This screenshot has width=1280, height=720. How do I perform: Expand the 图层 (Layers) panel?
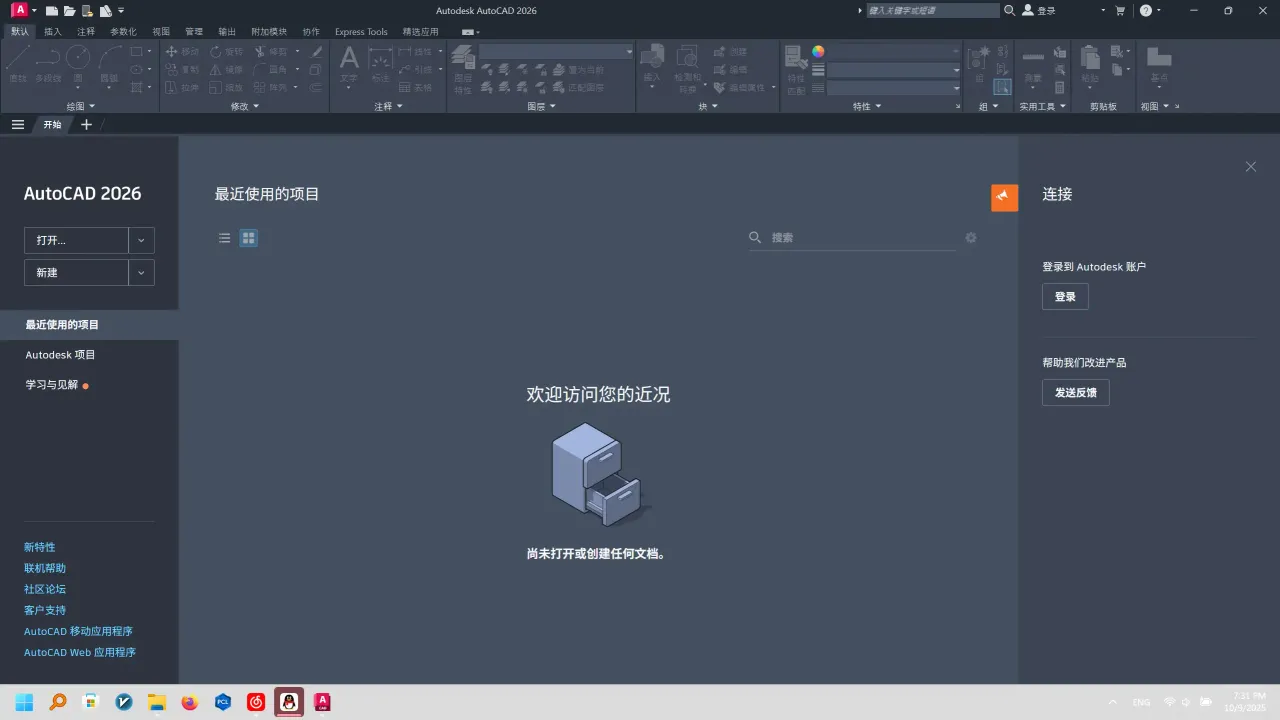[x=541, y=106]
